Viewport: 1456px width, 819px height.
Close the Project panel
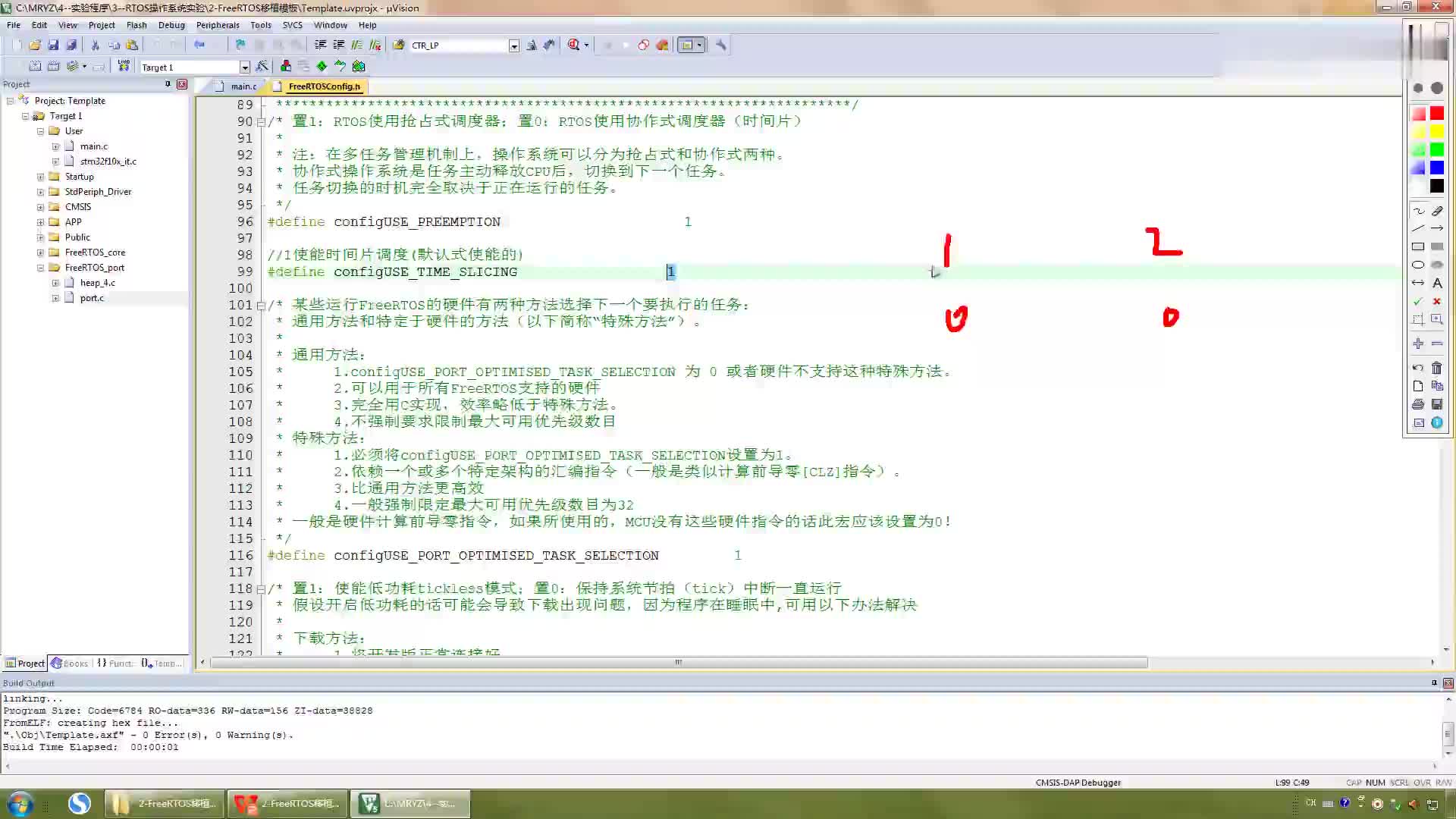coord(182,84)
